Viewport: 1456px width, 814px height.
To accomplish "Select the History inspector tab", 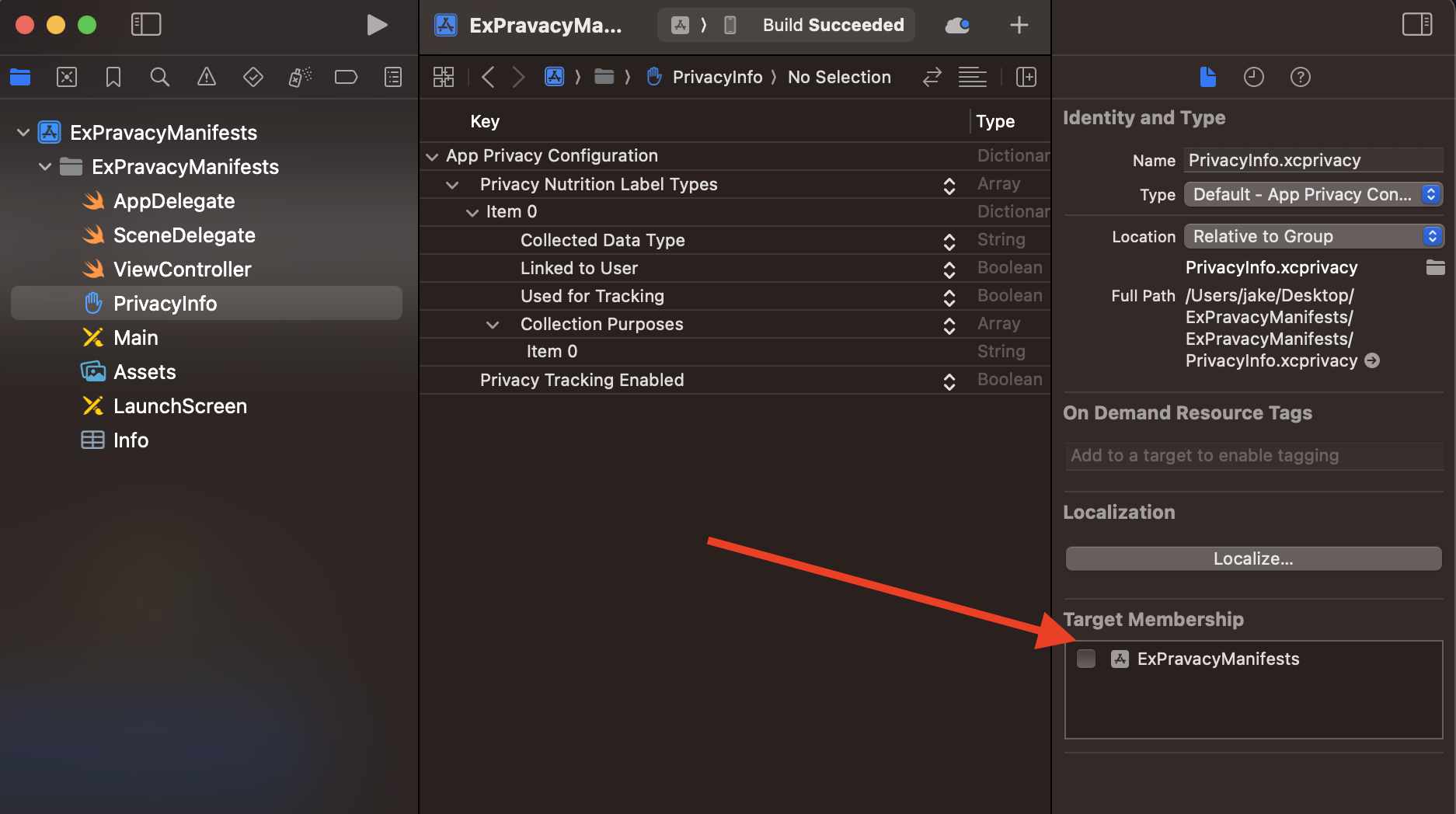I will [x=1254, y=77].
